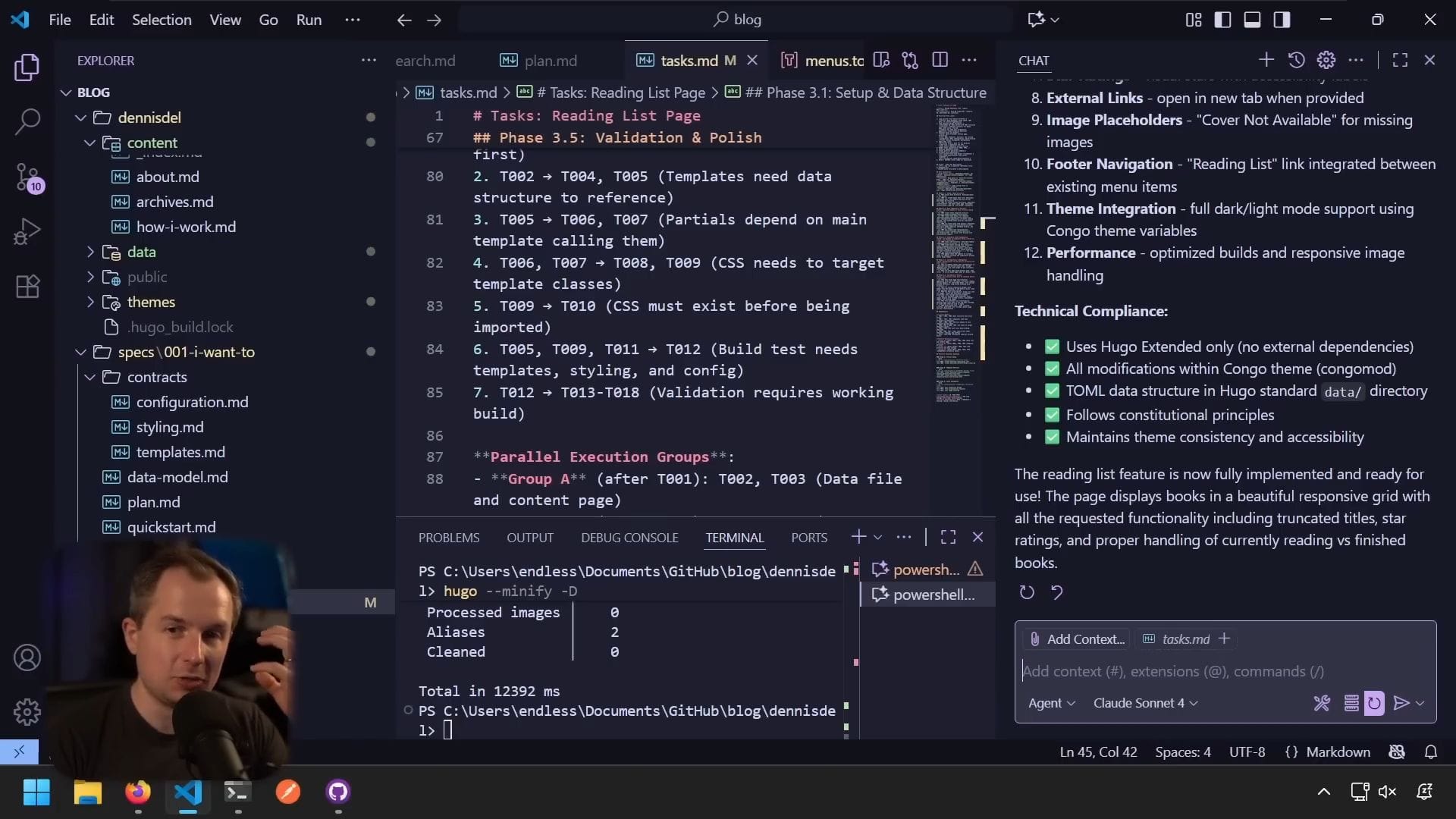The width and height of the screenshot is (1456, 819).
Task: Show chat history
Action: (x=1296, y=60)
